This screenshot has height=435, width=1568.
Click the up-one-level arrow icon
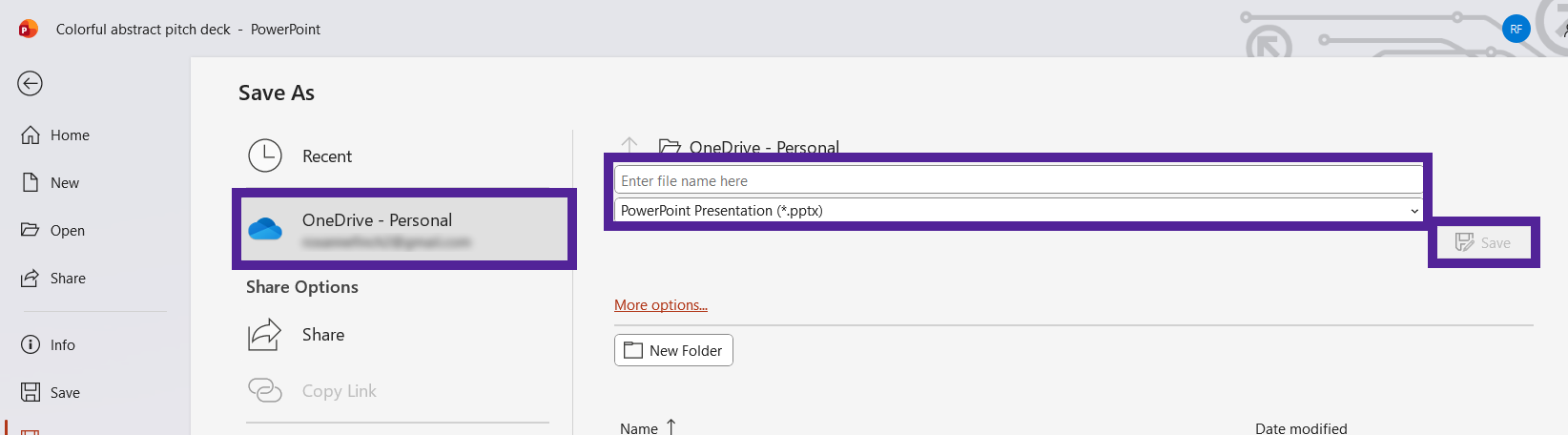click(x=629, y=145)
